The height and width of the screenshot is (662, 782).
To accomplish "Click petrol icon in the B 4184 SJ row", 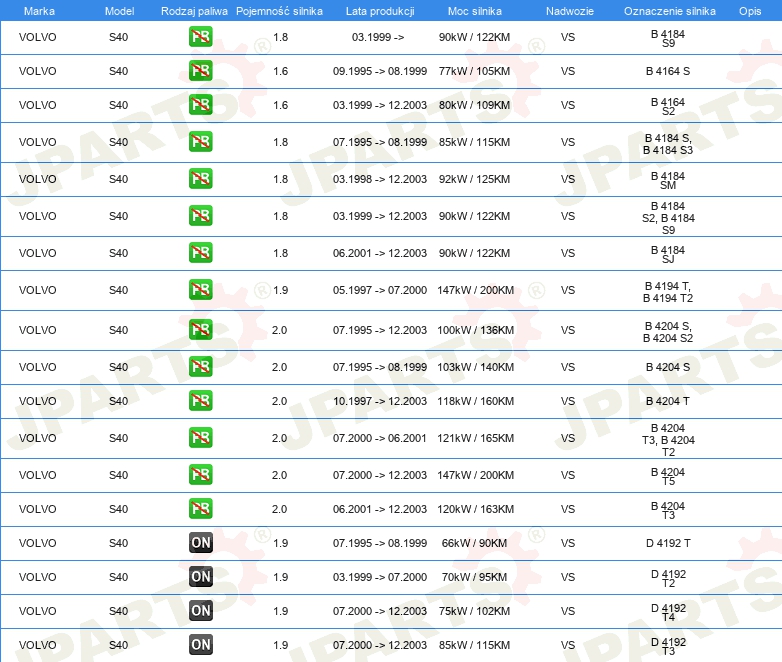I will click(x=200, y=252).
